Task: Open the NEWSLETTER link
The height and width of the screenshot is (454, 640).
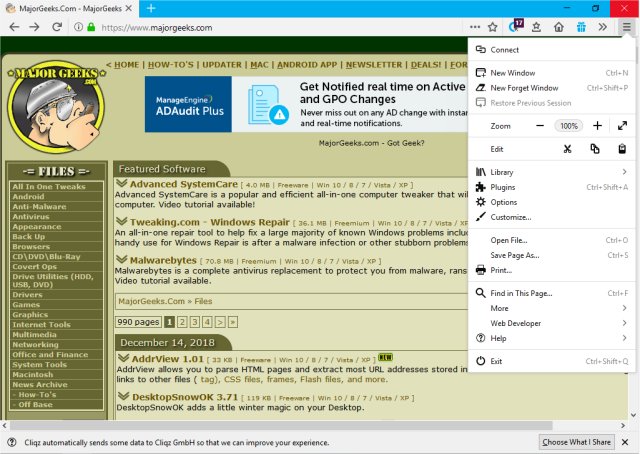Action: tap(374, 65)
